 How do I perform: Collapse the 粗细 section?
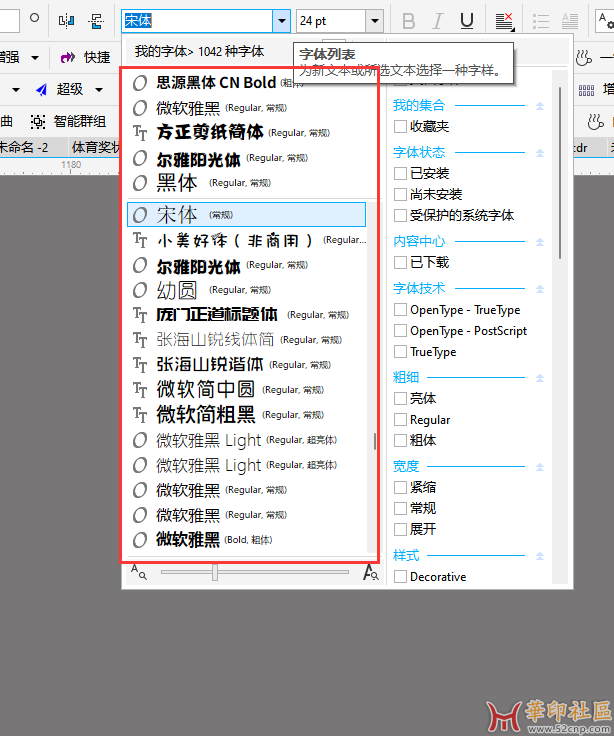pyautogui.click(x=540, y=378)
